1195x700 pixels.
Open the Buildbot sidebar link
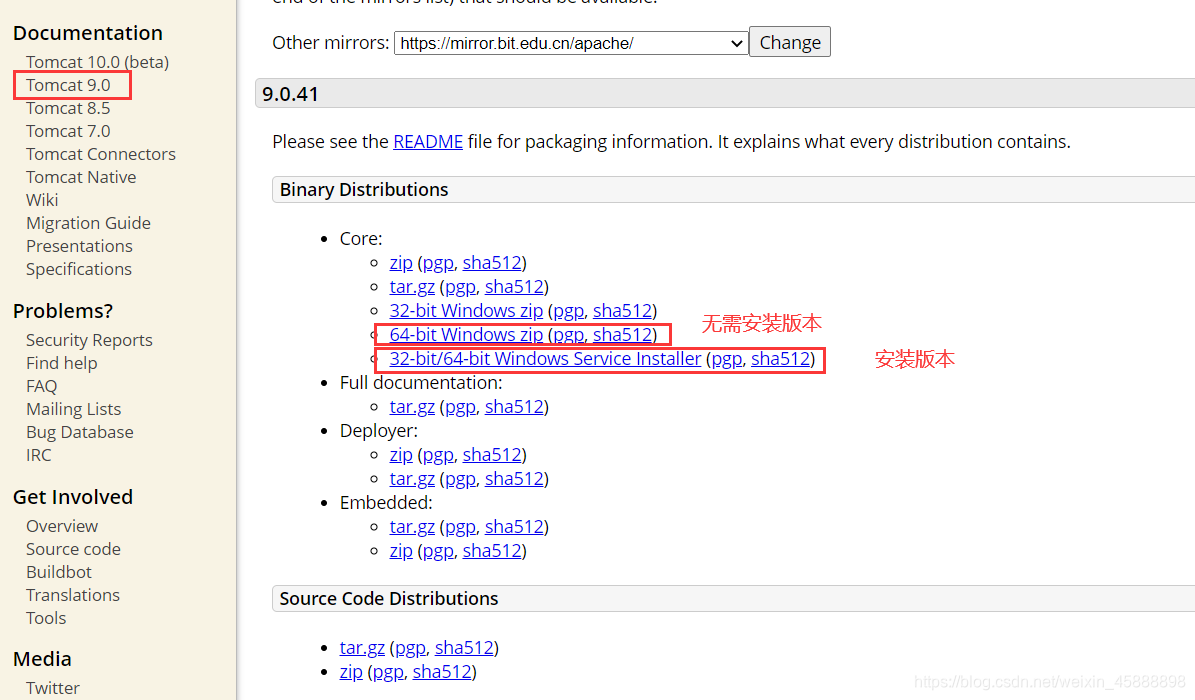point(59,572)
